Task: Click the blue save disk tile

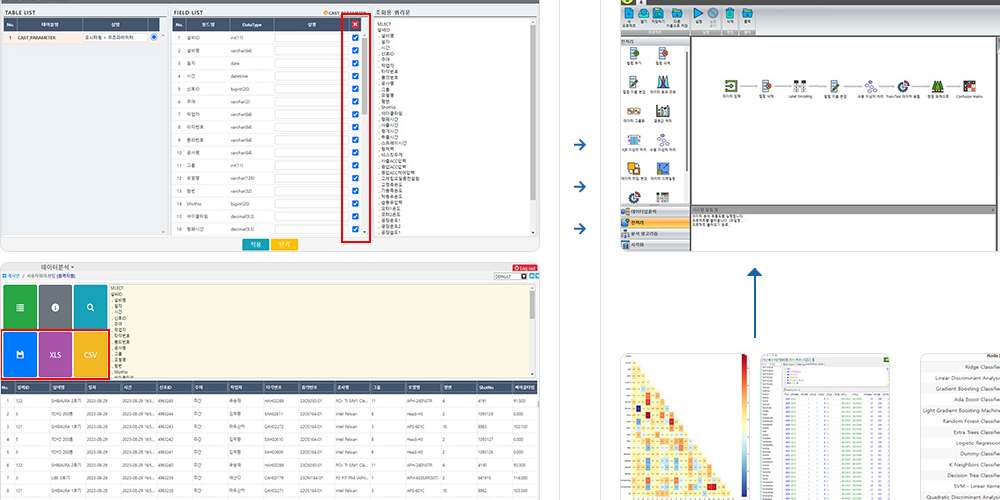Action: [x=19, y=355]
